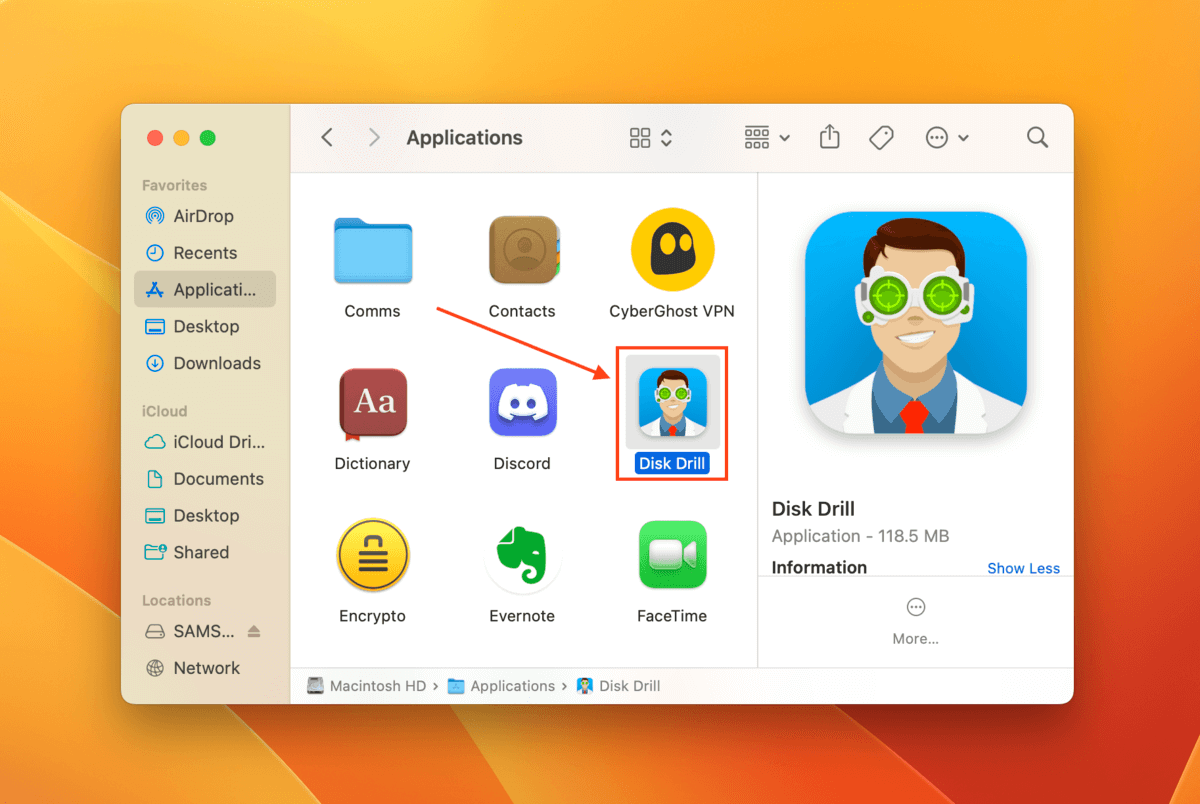Click the Application - 118.5 MB text
1200x804 pixels.
point(860,536)
